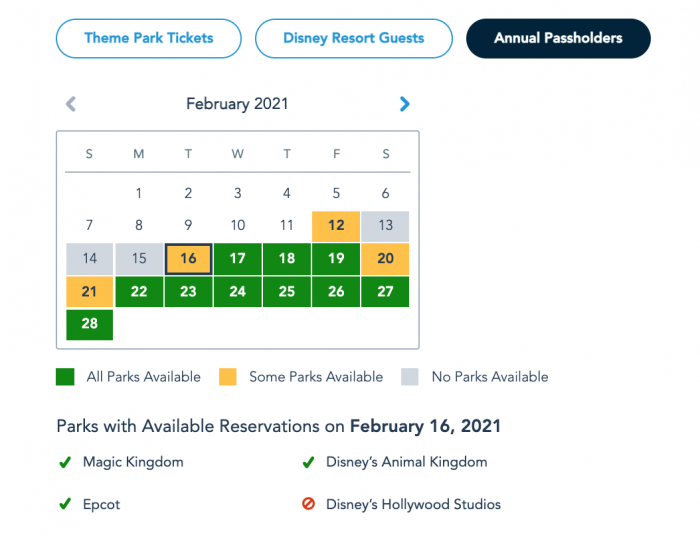Select the Annual Passholders tab
The width and height of the screenshot is (700, 541).
tap(558, 39)
